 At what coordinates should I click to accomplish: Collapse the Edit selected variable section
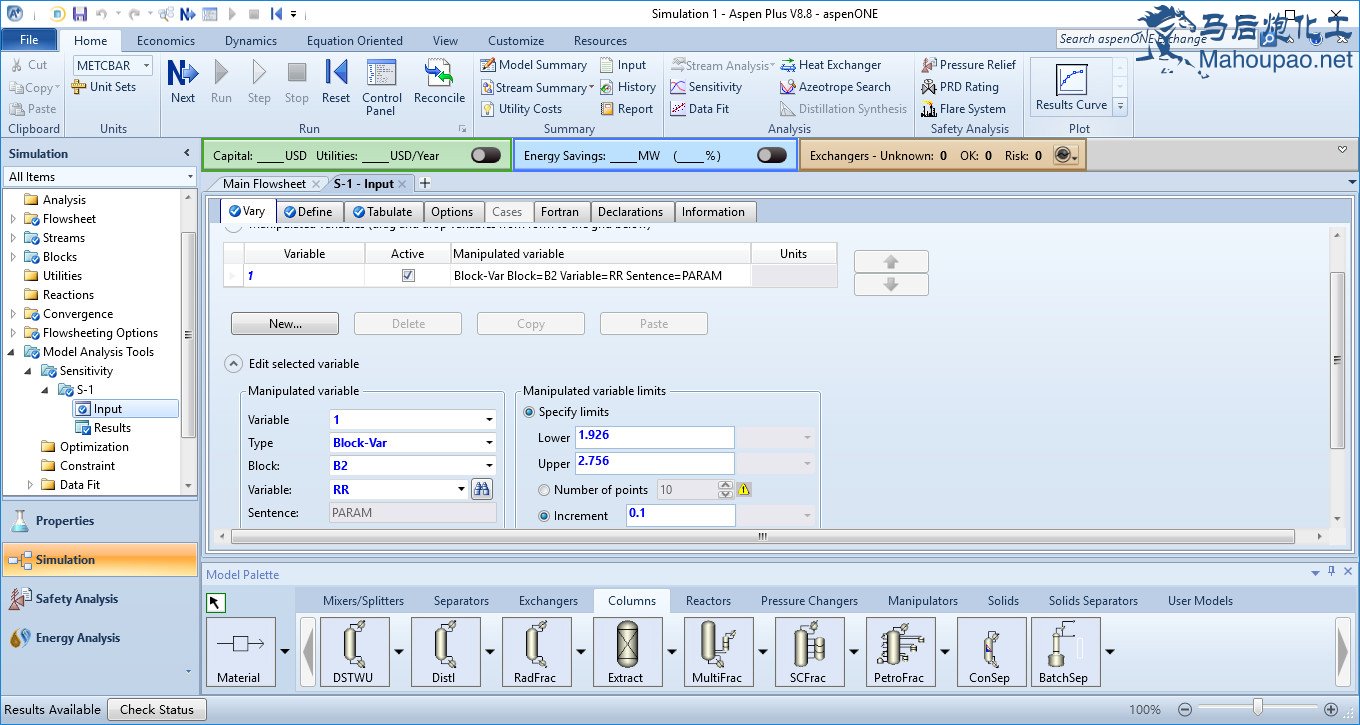[232, 364]
